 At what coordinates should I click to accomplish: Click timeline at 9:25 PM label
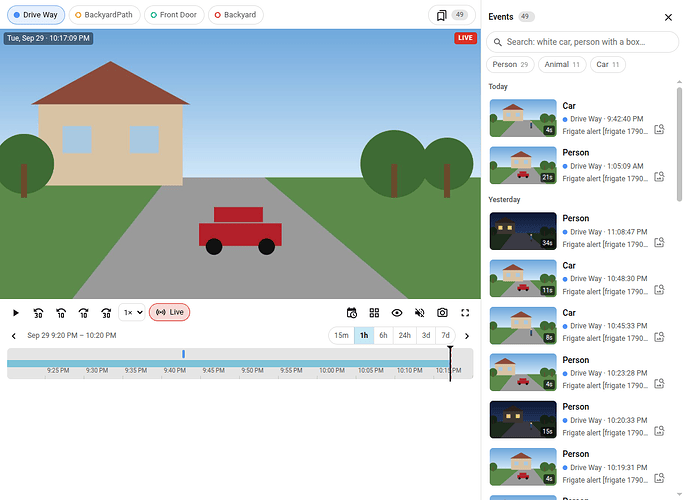point(58,370)
